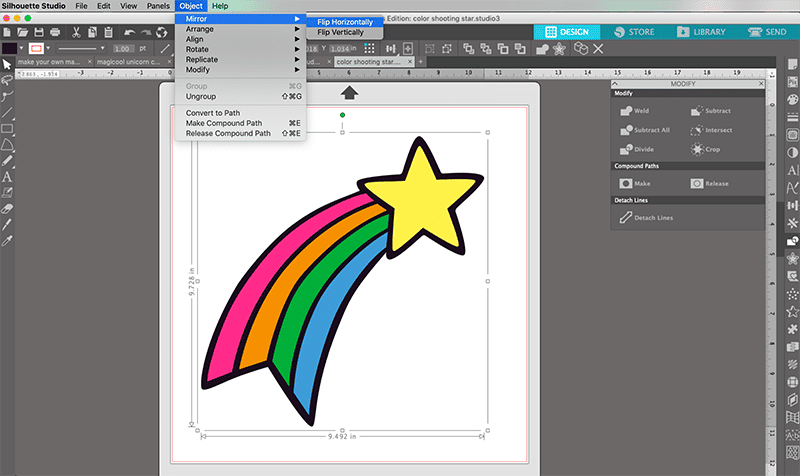
Task: Open the fill color dropdown arrow
Action: click(21, 48)
